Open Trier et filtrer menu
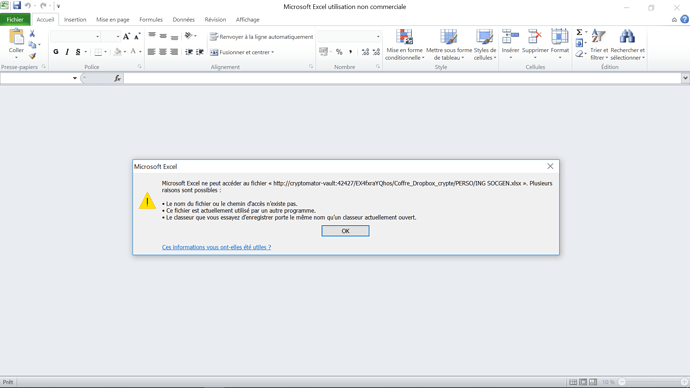 (599, 44)
